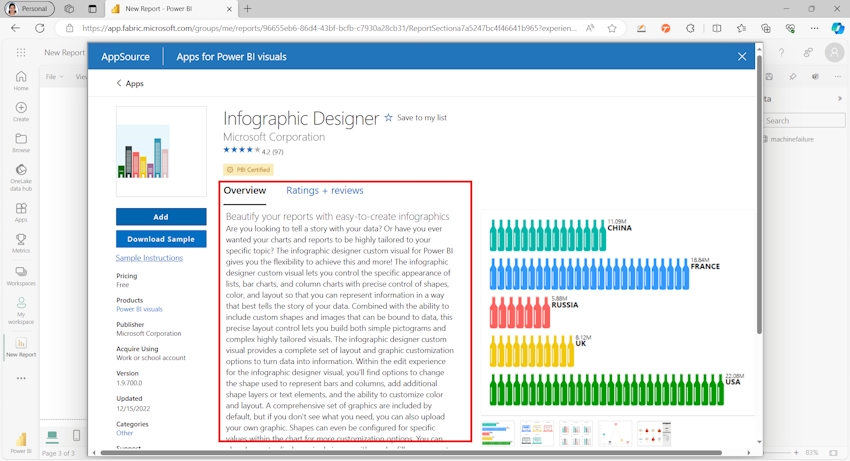Open the app launcher waffle icon
This screenshot has height=461, width=850.
pyautogui.click(x=21, y=52)
